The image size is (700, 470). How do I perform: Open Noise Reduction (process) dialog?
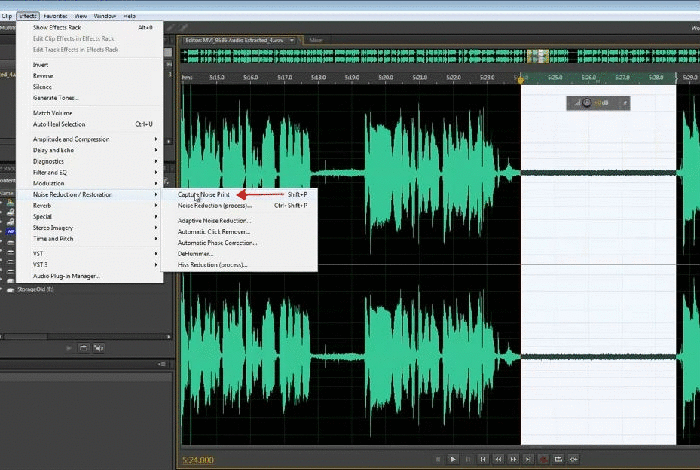point(212,205)
